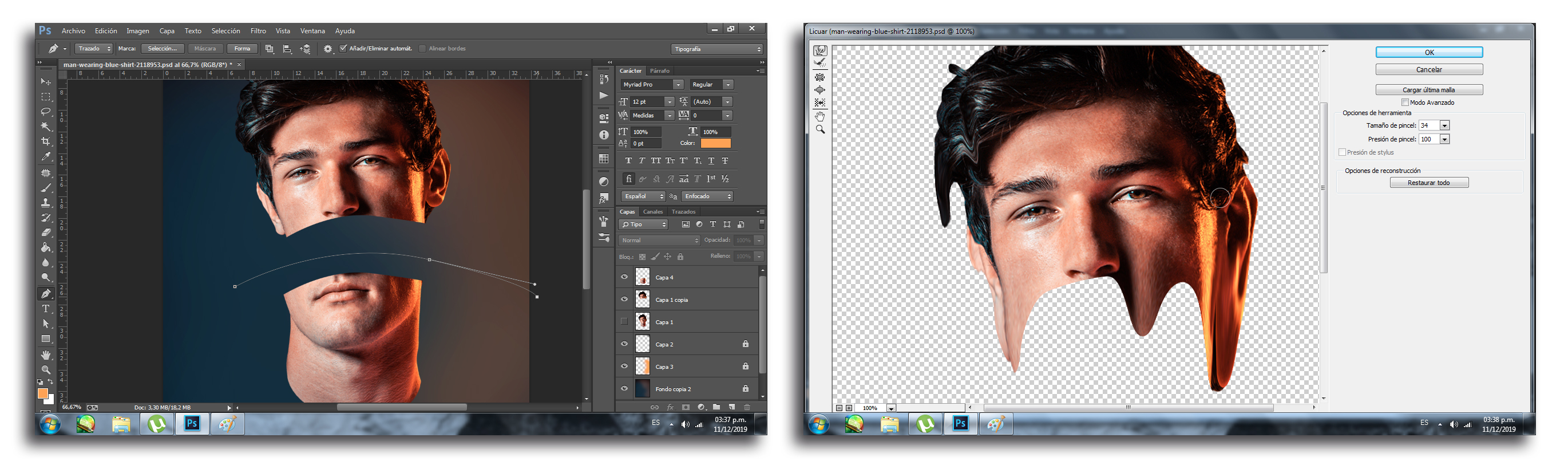Select the Pen tool in toolbar

pyautogui.click(x=46, y=293)
